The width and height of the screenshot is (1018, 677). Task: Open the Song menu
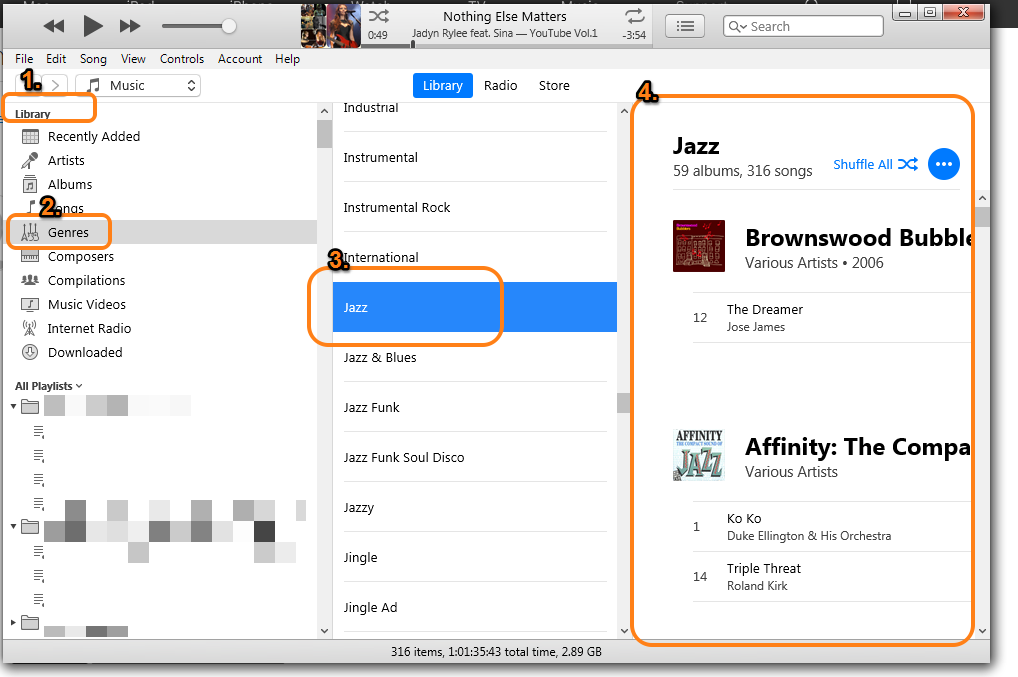[x=93, y=58]
